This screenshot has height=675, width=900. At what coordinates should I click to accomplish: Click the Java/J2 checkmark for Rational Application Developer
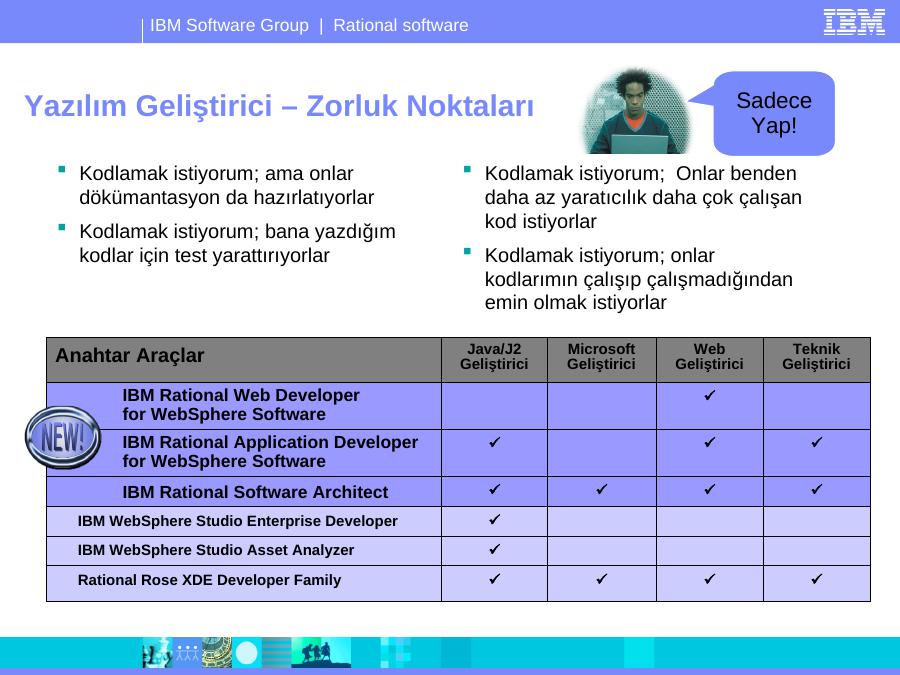tap(494, 442)
